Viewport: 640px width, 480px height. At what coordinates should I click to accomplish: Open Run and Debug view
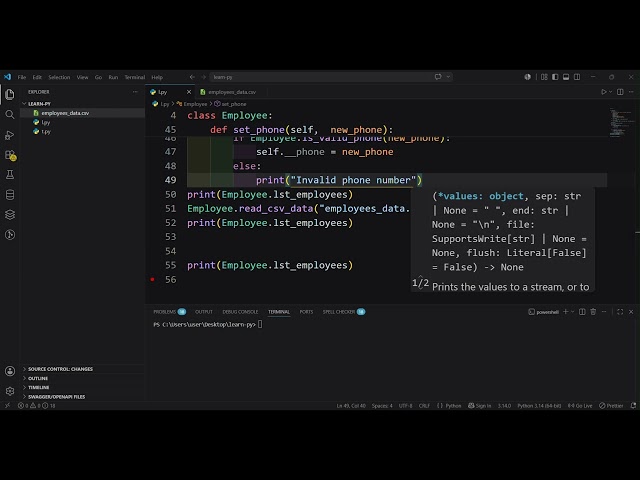coord(10,135)
